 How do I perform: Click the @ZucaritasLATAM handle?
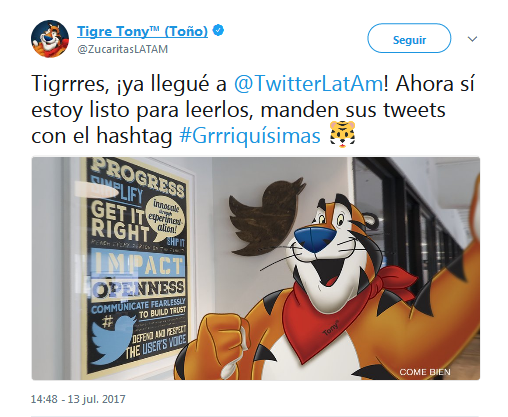[122, 49]
